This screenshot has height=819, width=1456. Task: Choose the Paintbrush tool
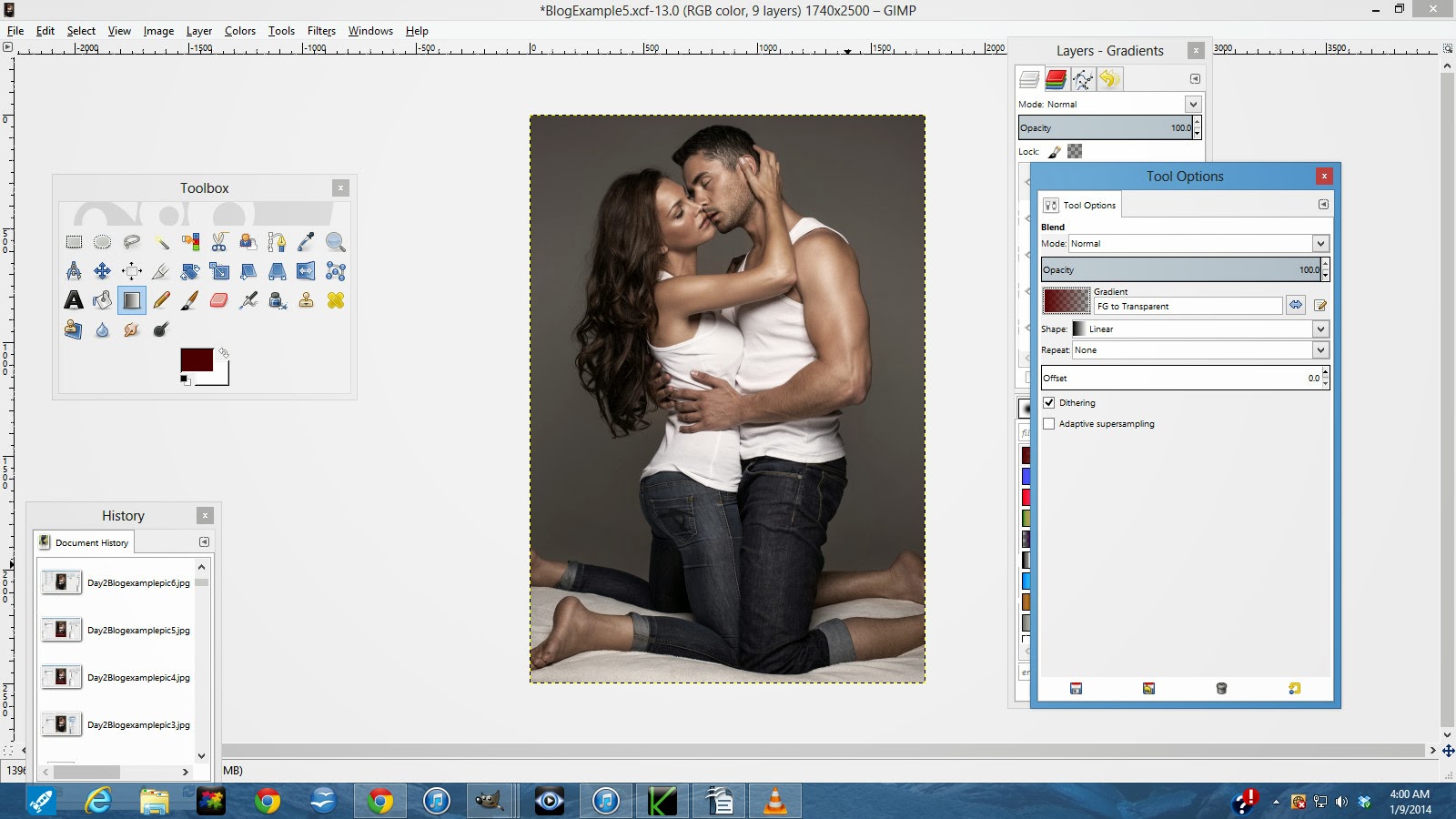189,300
